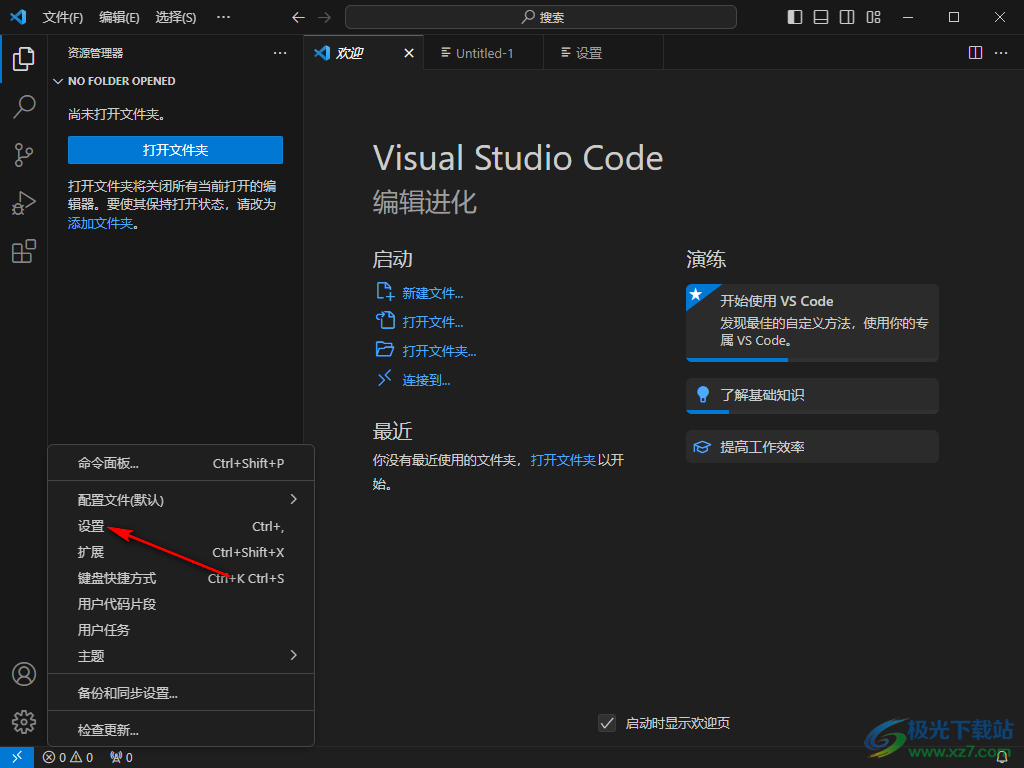Viewport: 1024px width, 768px height.
Task: Close the 欢迎 tab
Action: click(409, 53)
